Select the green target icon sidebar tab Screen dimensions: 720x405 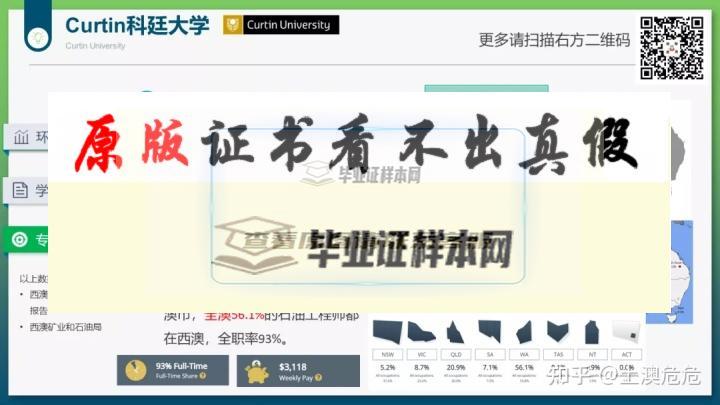[x=27, y=239]
